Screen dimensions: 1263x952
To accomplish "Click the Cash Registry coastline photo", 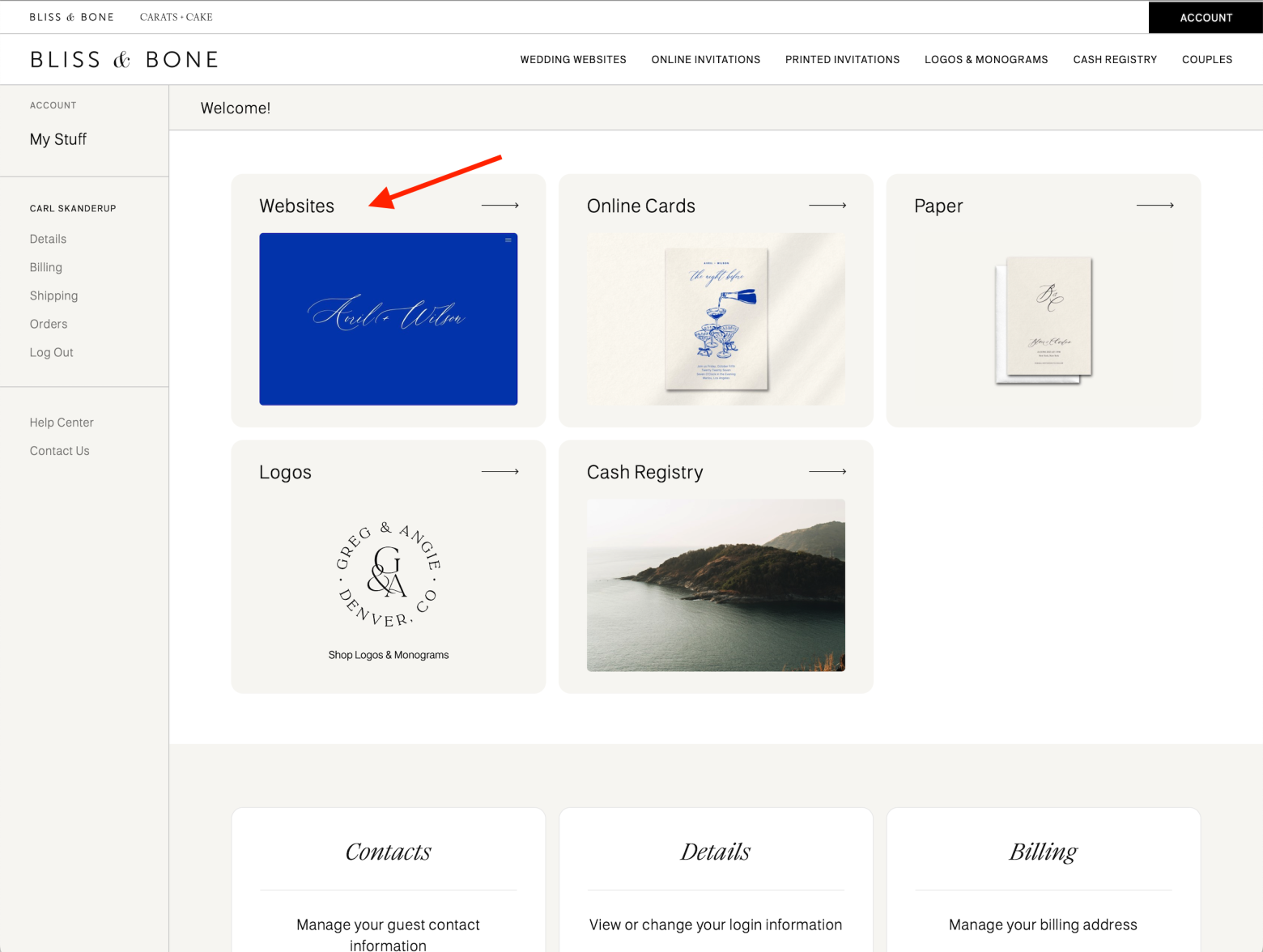I will click(x=716, y=585).
